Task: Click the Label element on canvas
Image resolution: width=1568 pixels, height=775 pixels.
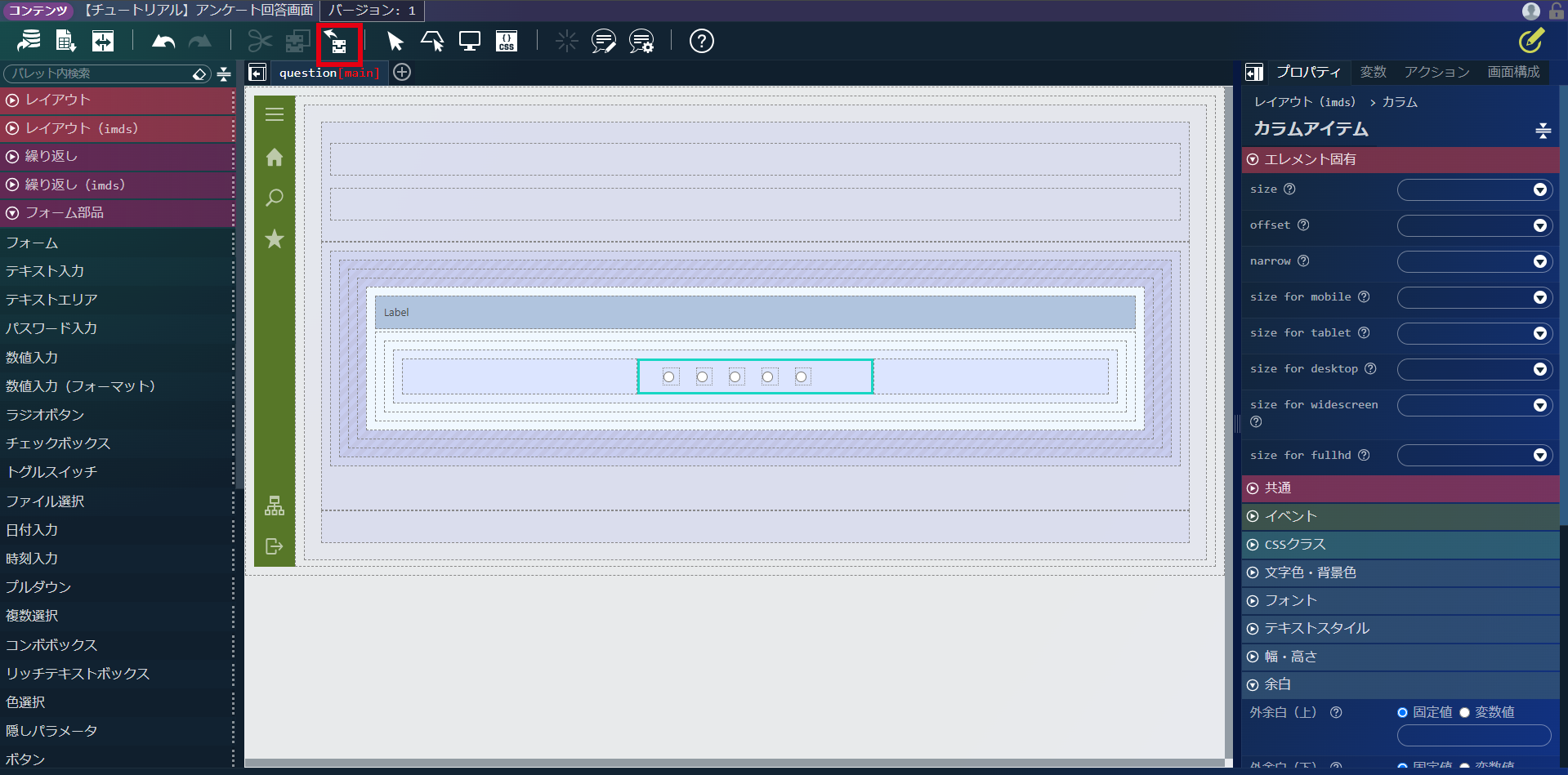Action: tap(755, 312)
